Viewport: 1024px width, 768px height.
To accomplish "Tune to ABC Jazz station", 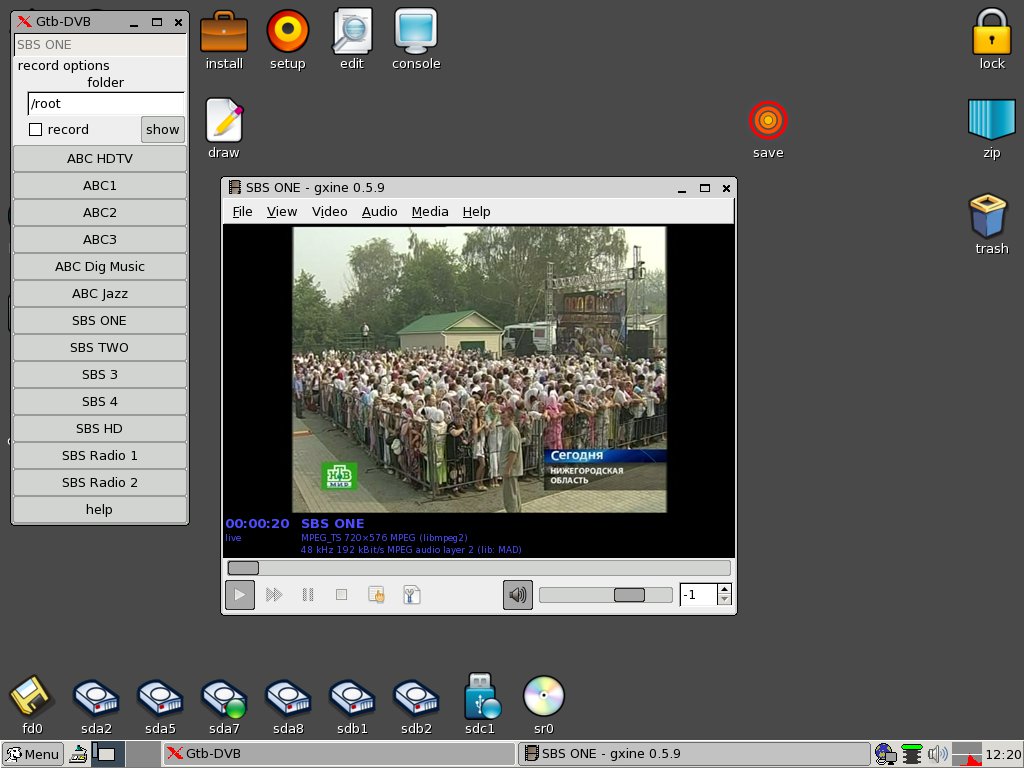I will pos(100,294).
